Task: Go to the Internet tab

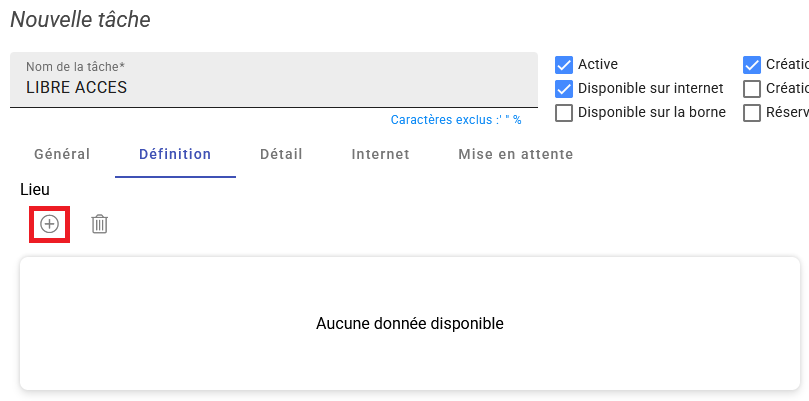Action: pyautogui.click(x=380, y=154)
